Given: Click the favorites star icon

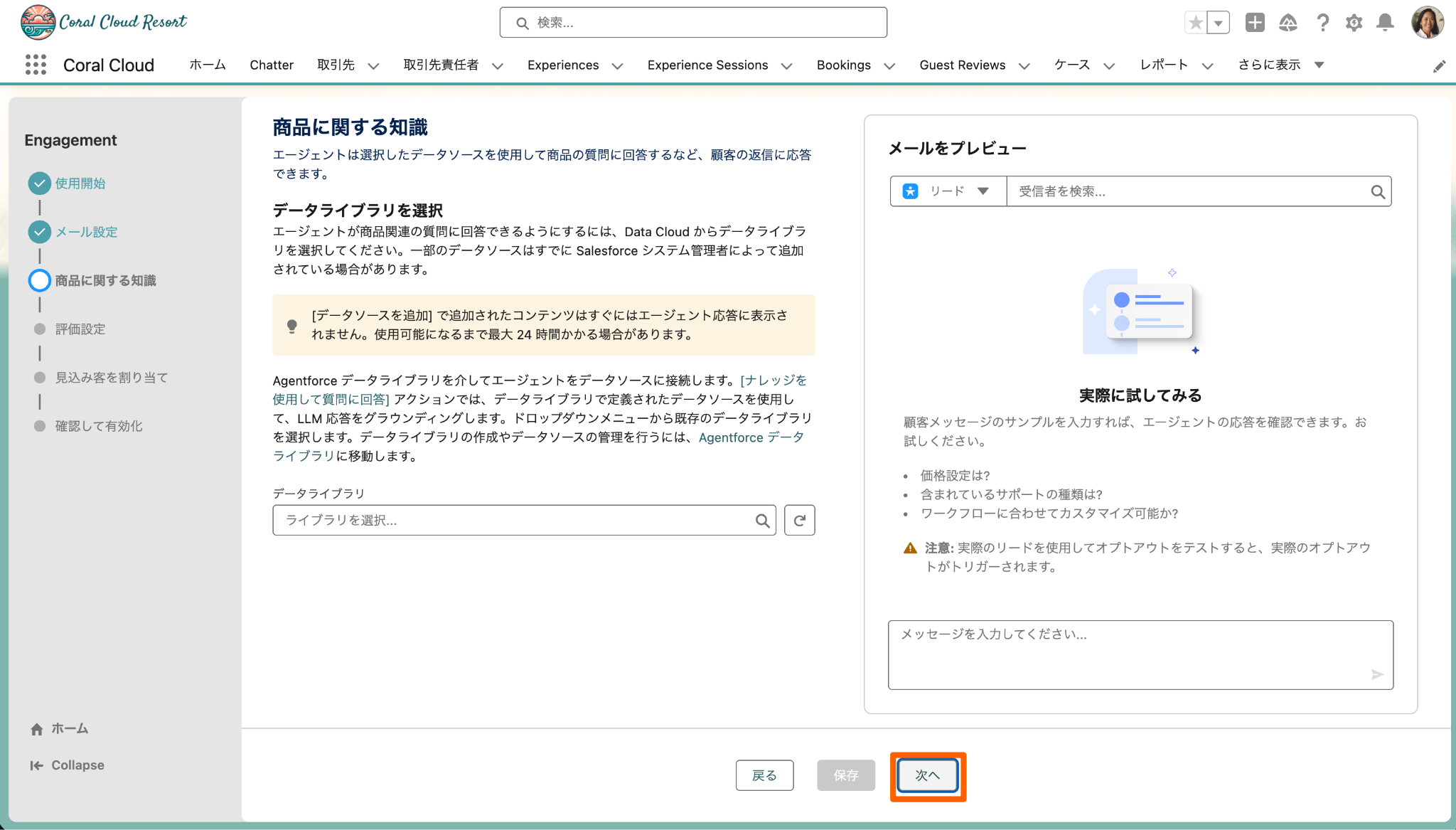Looking at the screenshot, I should (x=1196, y=23).
